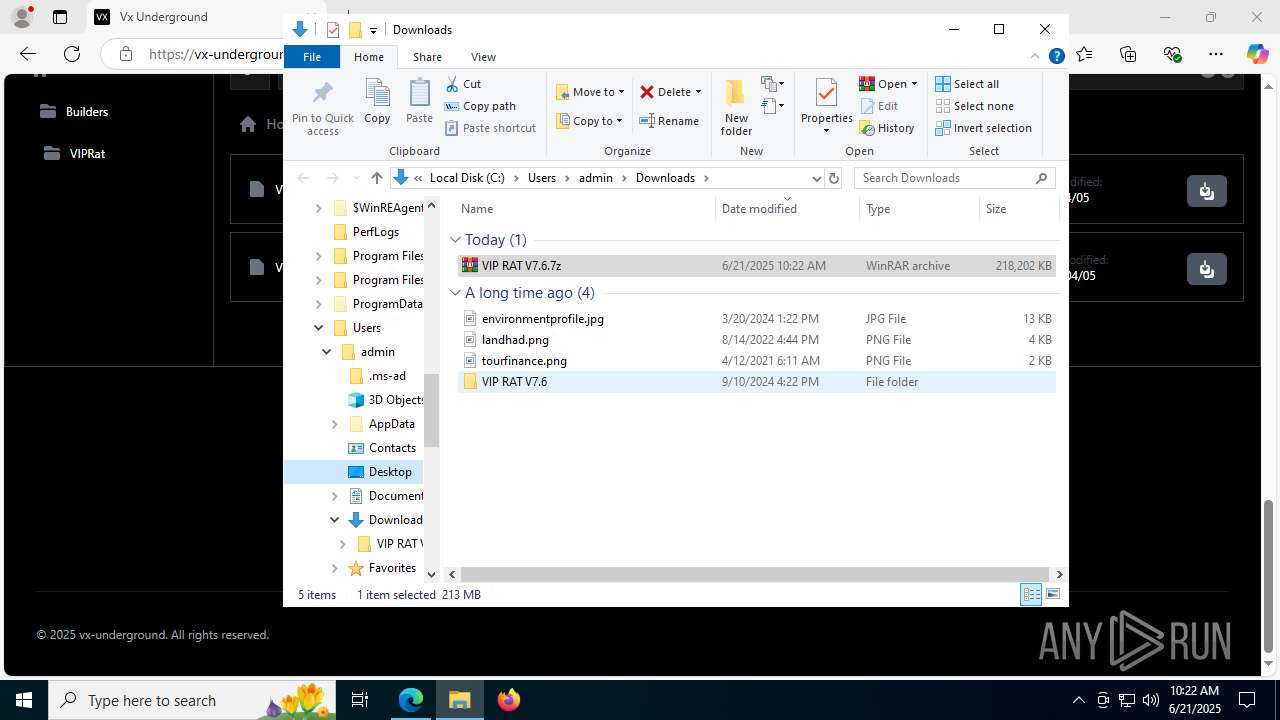This screenshot has height=720, width=1280.
Task: Open History in the ribbon
Action: 887,128
